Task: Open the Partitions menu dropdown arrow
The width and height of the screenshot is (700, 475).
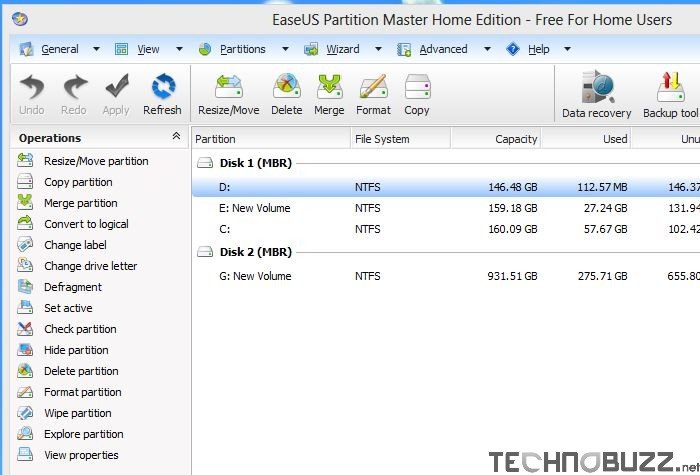Action: [x=285, y=49]
